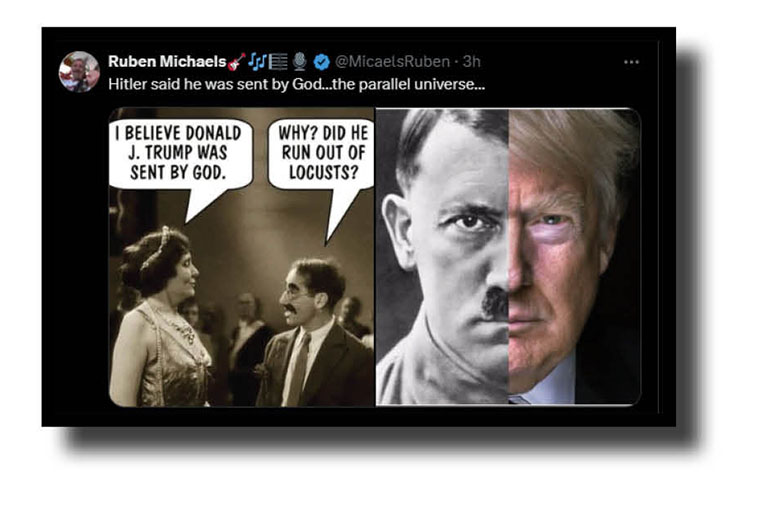This screenshot has width=765, height=509.
Task: Select the Ruben Michaels display name
Action: (167, 61)
